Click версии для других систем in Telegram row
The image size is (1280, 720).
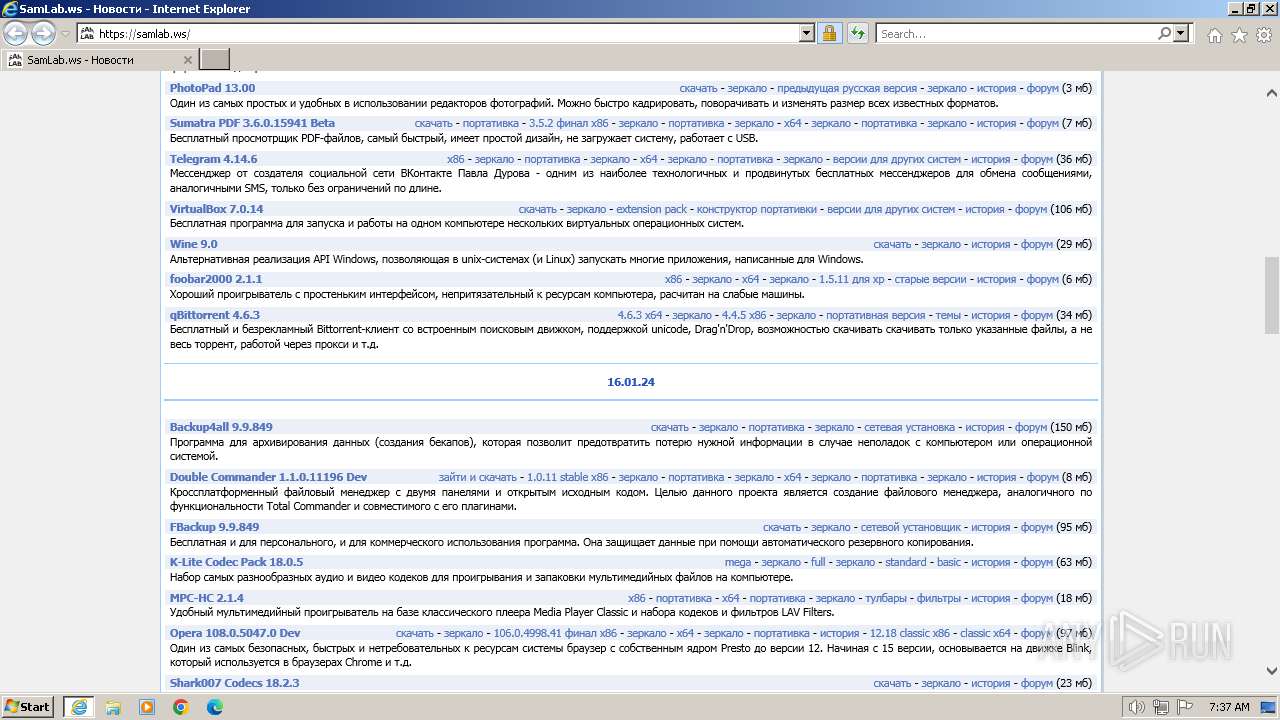pyautogui.click(x=896, y=159)
